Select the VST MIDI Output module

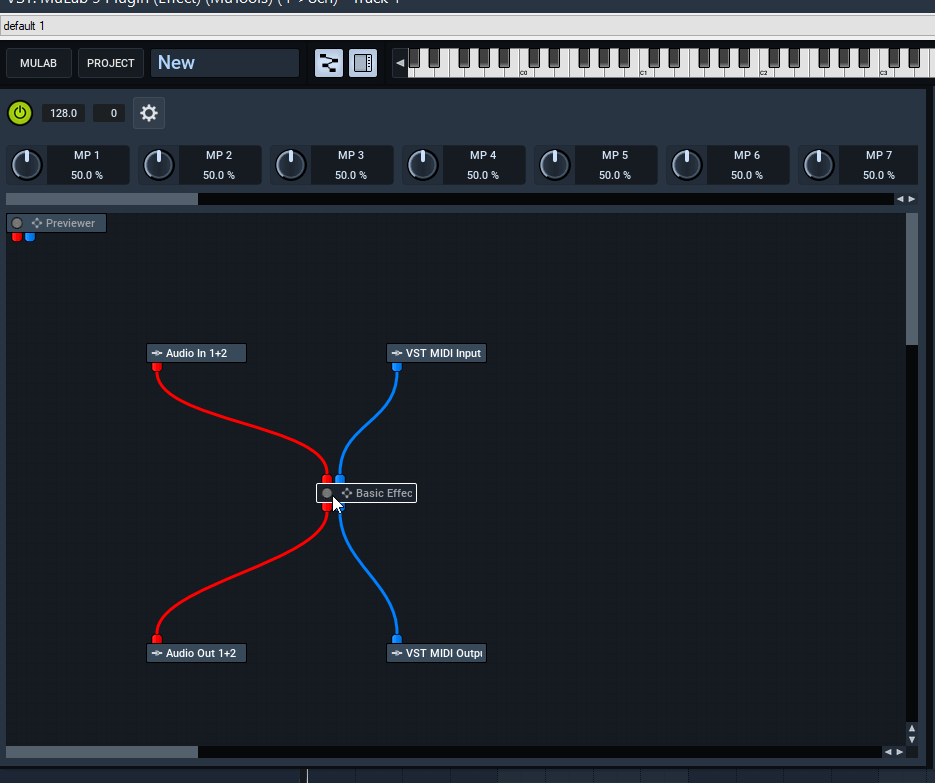point(436,653)
